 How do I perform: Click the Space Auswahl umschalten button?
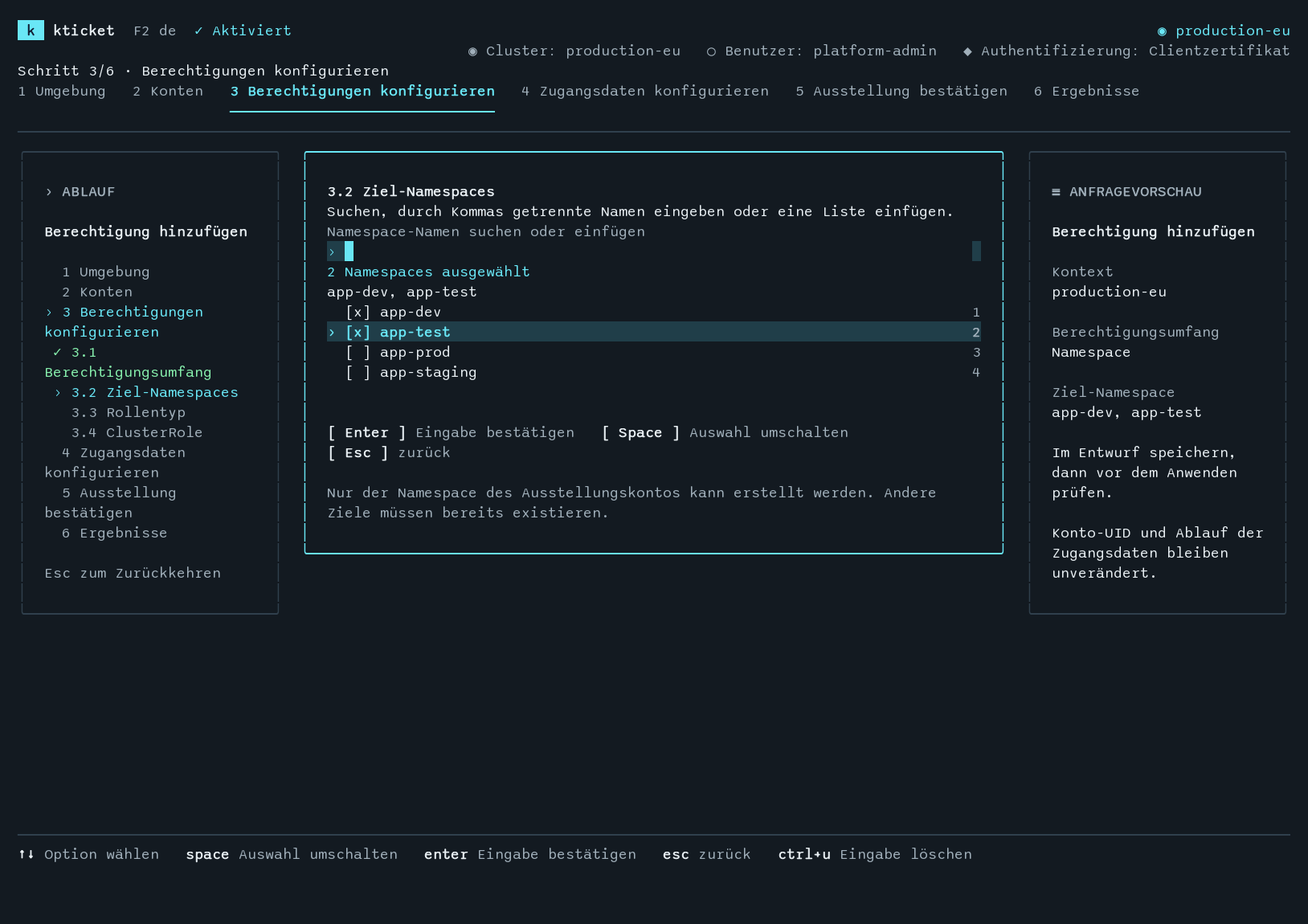click(x=725, y=432)
